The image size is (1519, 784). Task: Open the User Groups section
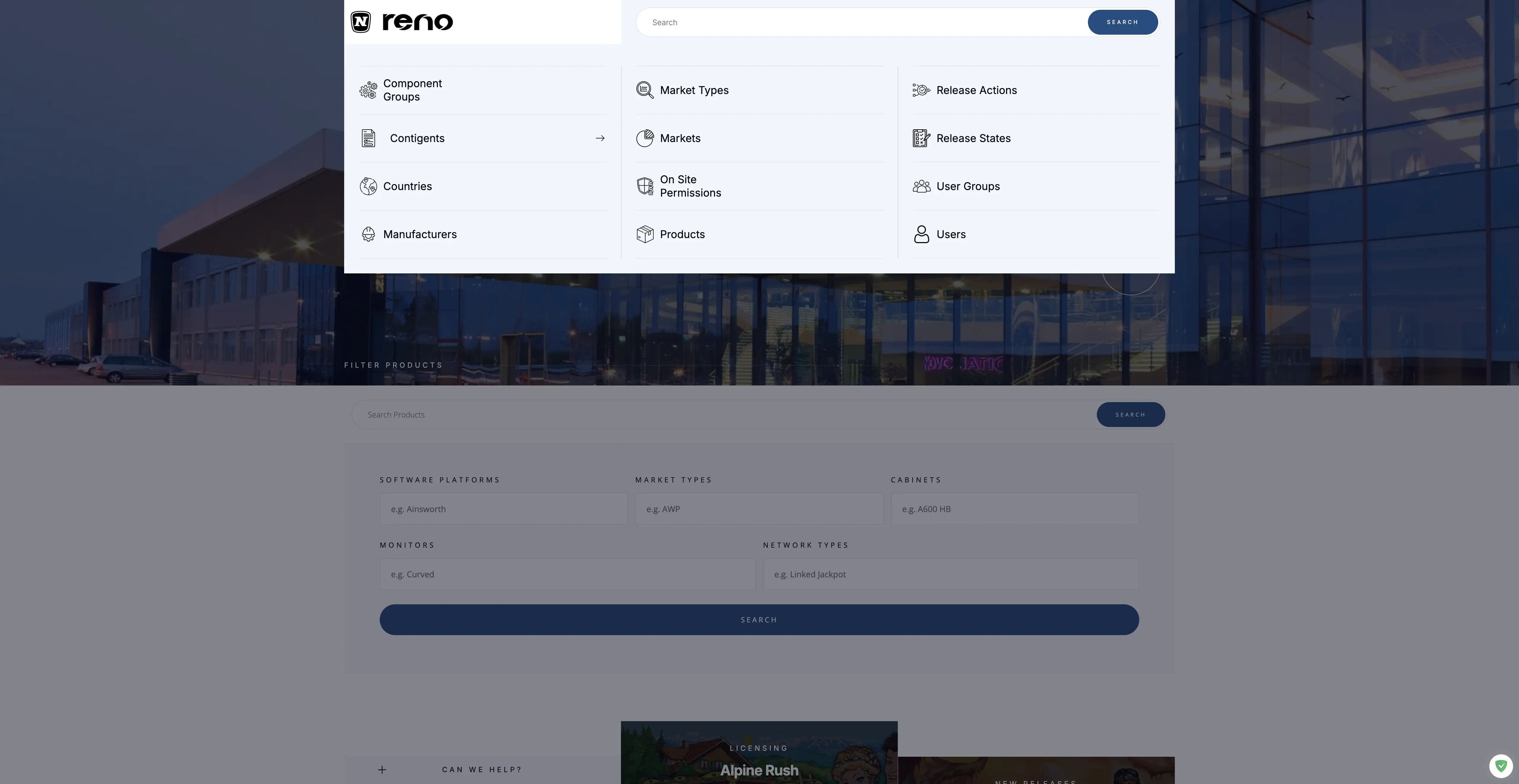[968, 186]
